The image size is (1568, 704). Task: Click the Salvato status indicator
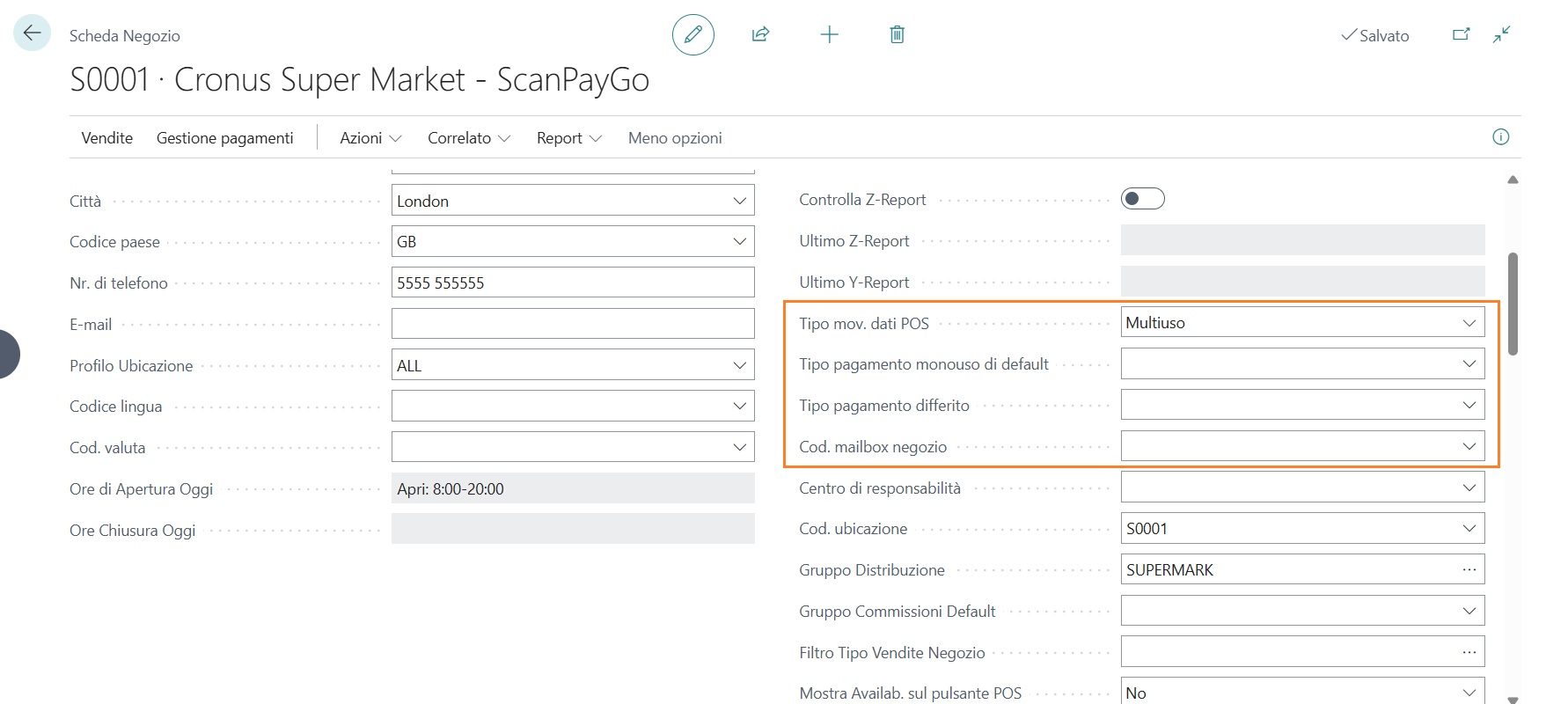point(1374,36)
